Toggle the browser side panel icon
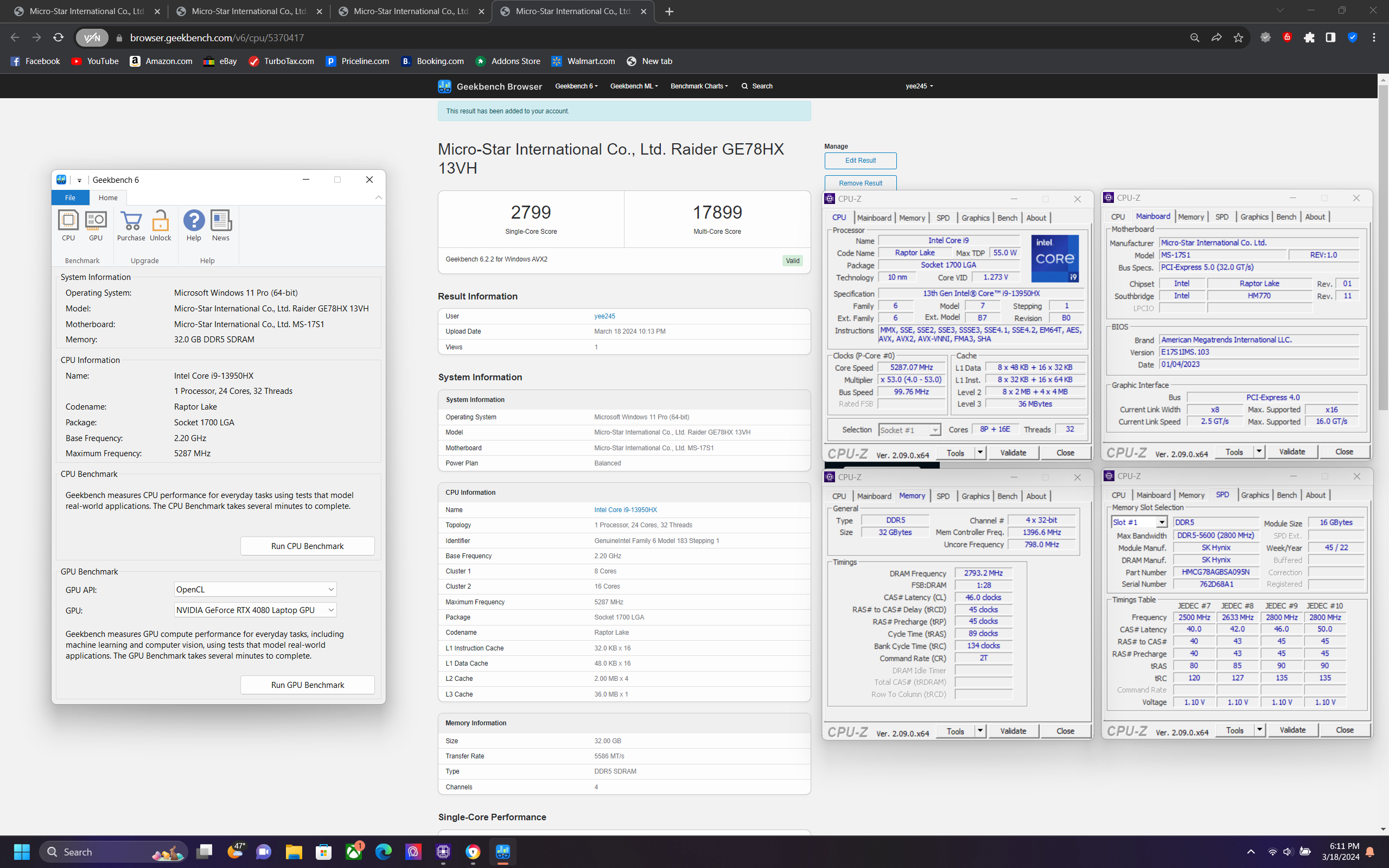 pyautogui.click(x=1330, y=37)
